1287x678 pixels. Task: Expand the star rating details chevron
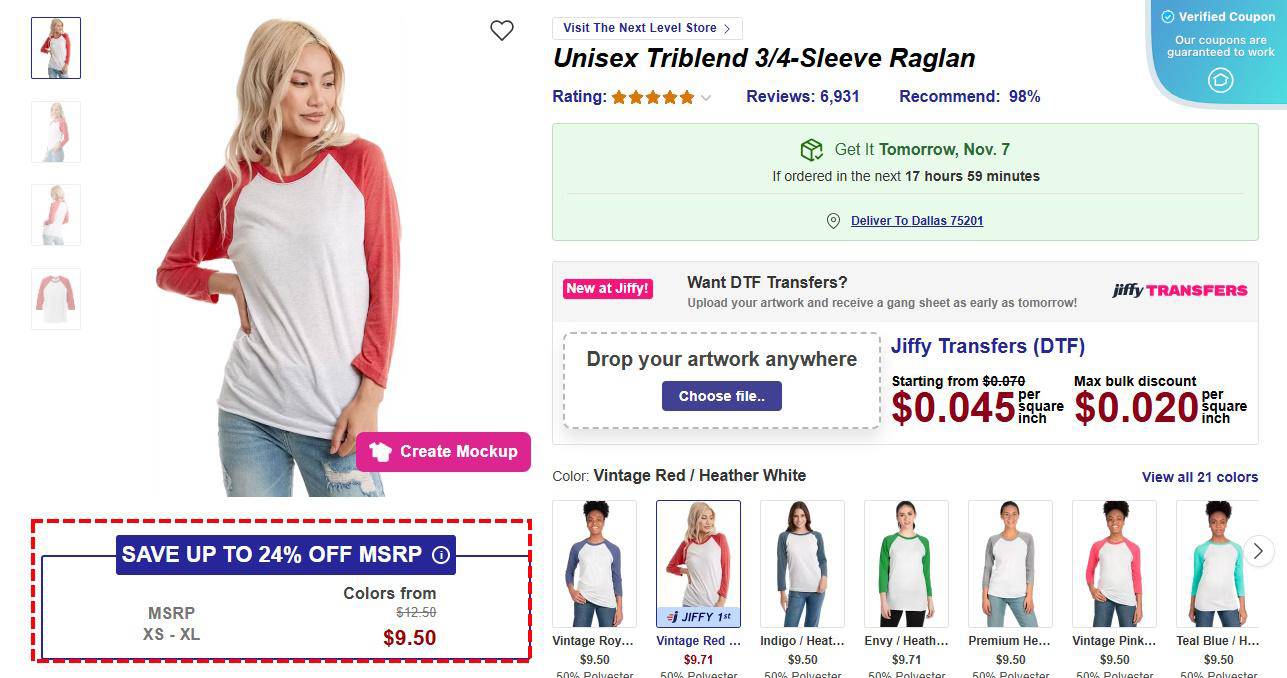(706, 97)
